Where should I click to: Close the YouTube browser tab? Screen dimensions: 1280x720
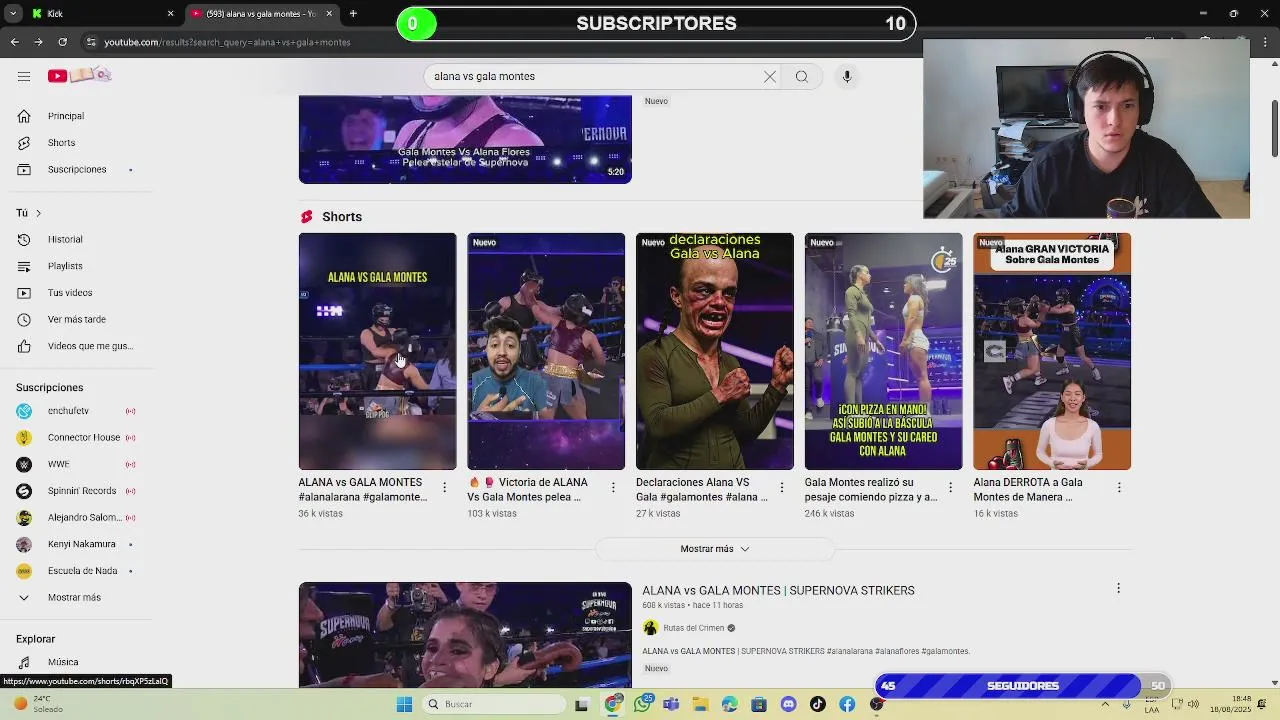click(328, 14)
